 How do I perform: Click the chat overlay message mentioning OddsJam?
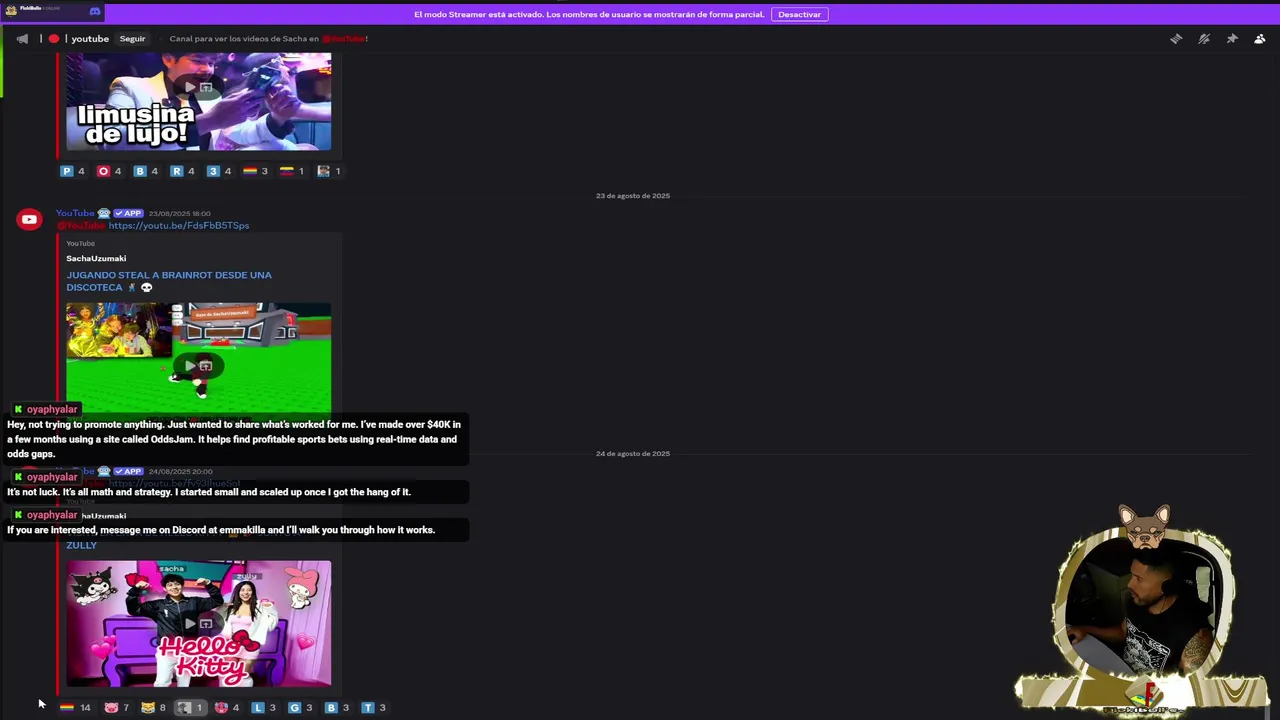234,439
